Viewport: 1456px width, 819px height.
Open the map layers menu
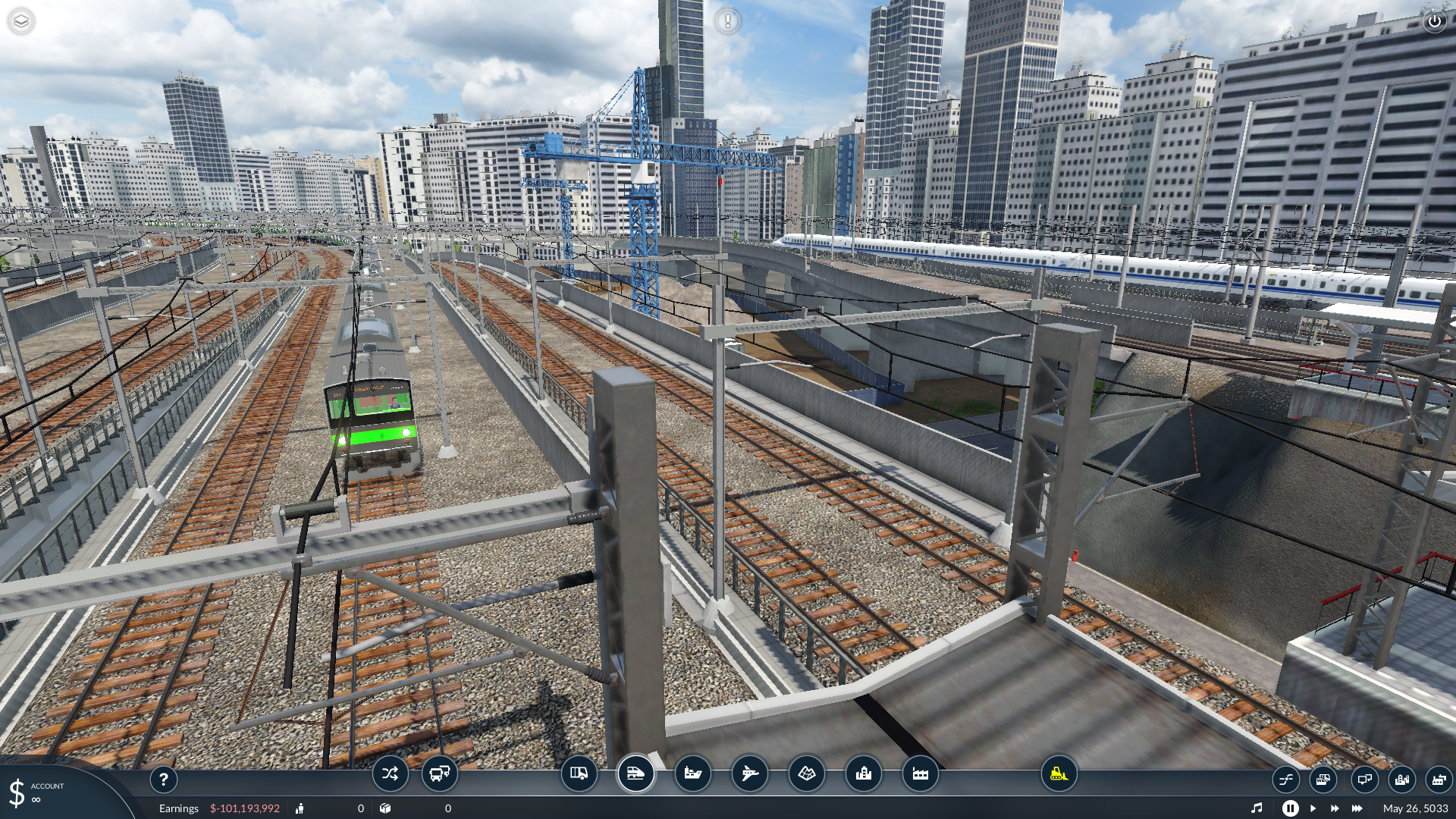tap(21, 21)
